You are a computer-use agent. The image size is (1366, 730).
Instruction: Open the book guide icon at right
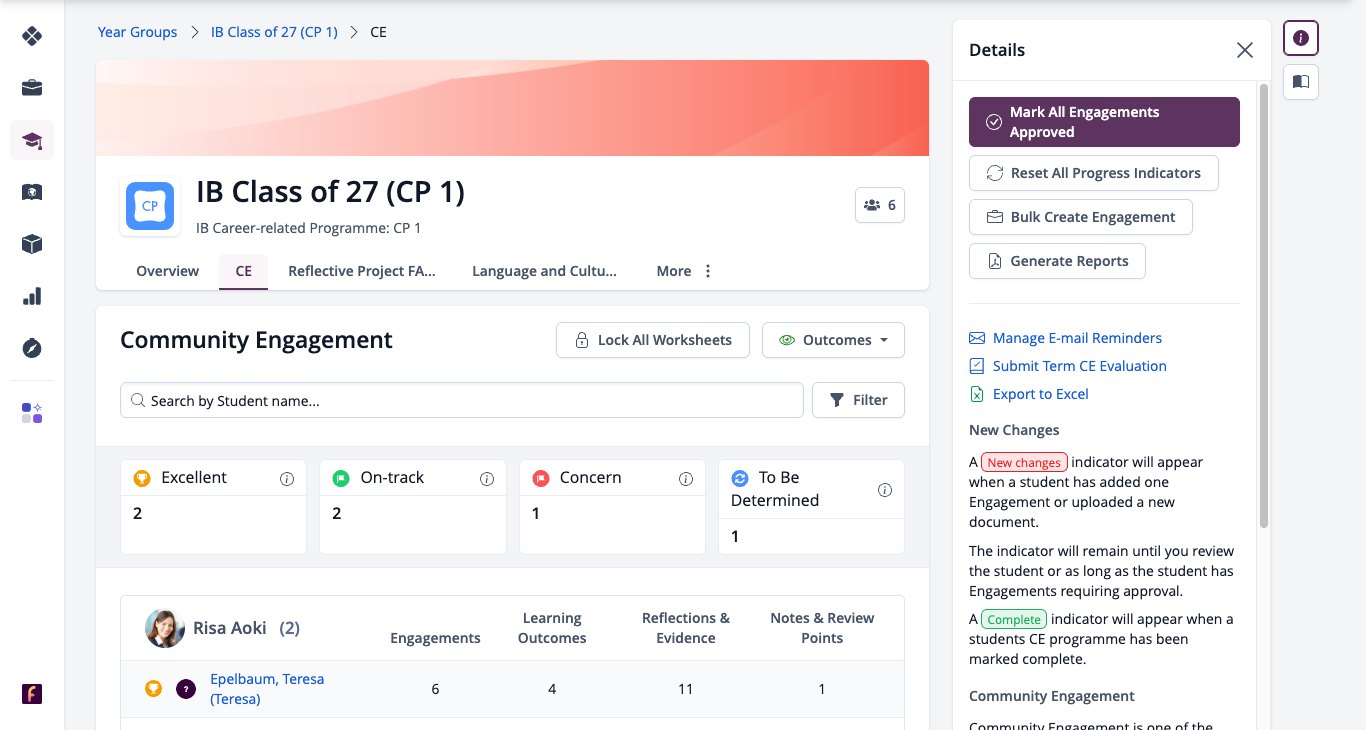[1301, 82]
